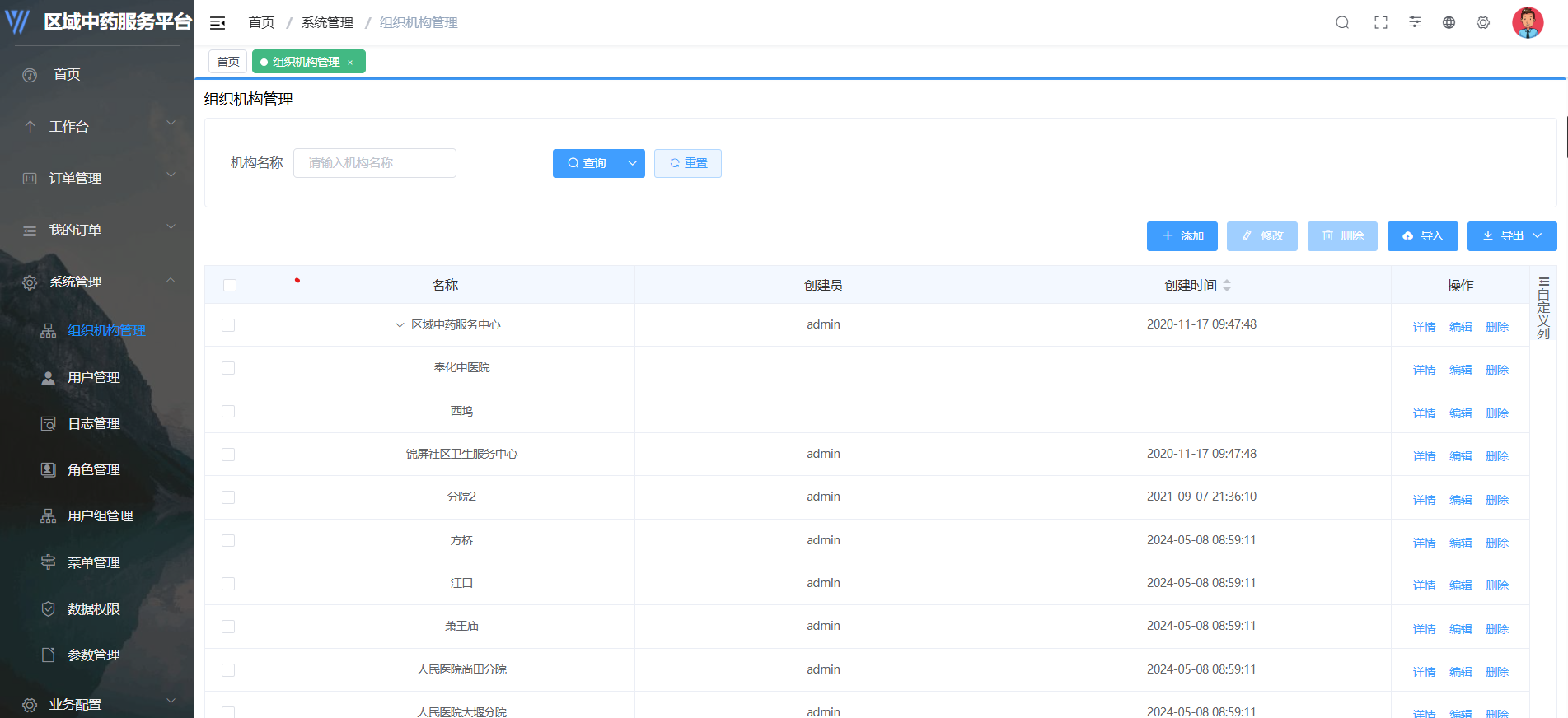Click 日志管理 icon in sidebar

point(49,424)
